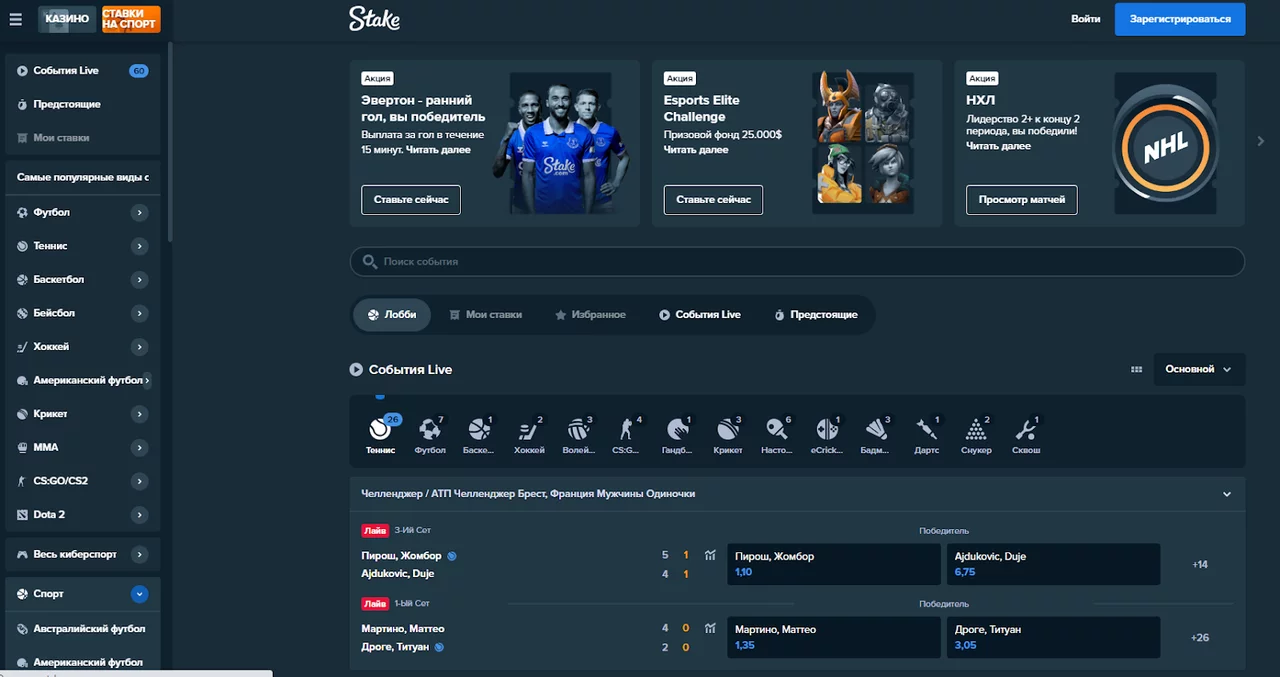The width and height of the screenshot is (1280, 677).
Task: Expand Крикет arrow in the sidebar
Action: pos(140,414)
